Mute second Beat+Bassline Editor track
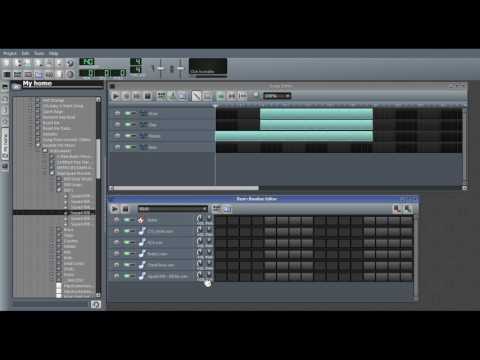 127,231
